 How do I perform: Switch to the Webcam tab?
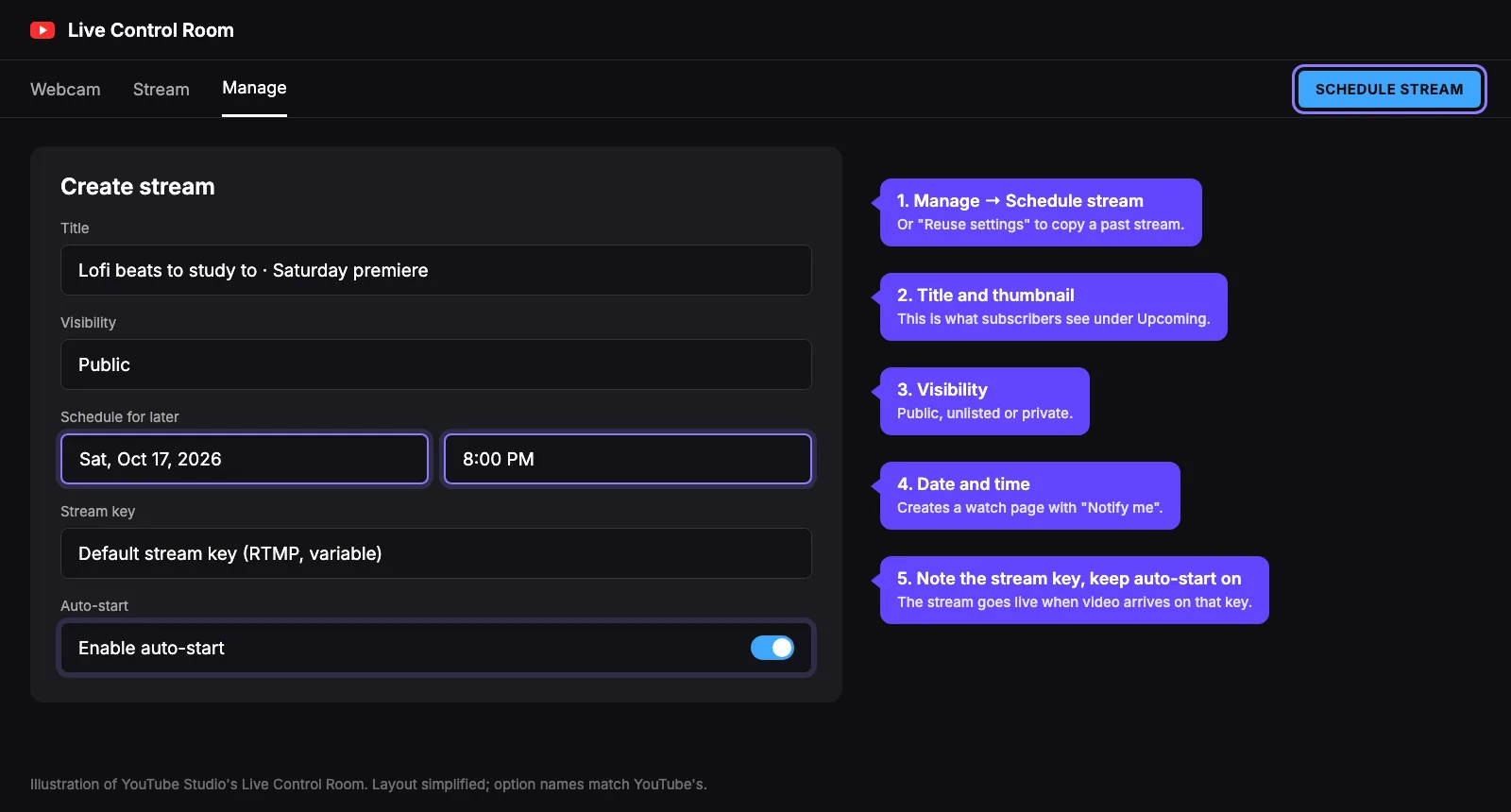point(65,89)
